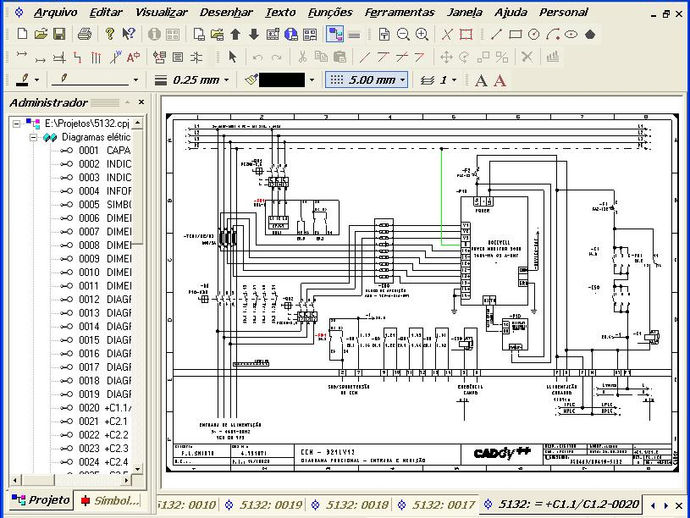
Task: Toggle the project tree panel button
Action: tap(335, 34)
